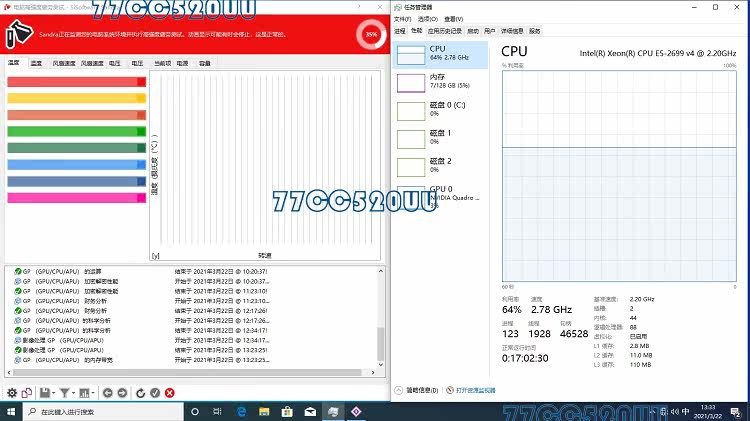Image resolution: width=750 pixels, height=421 pixels.
Task: Open the save icon's dropdown arrow
Action: pos(53,393)
